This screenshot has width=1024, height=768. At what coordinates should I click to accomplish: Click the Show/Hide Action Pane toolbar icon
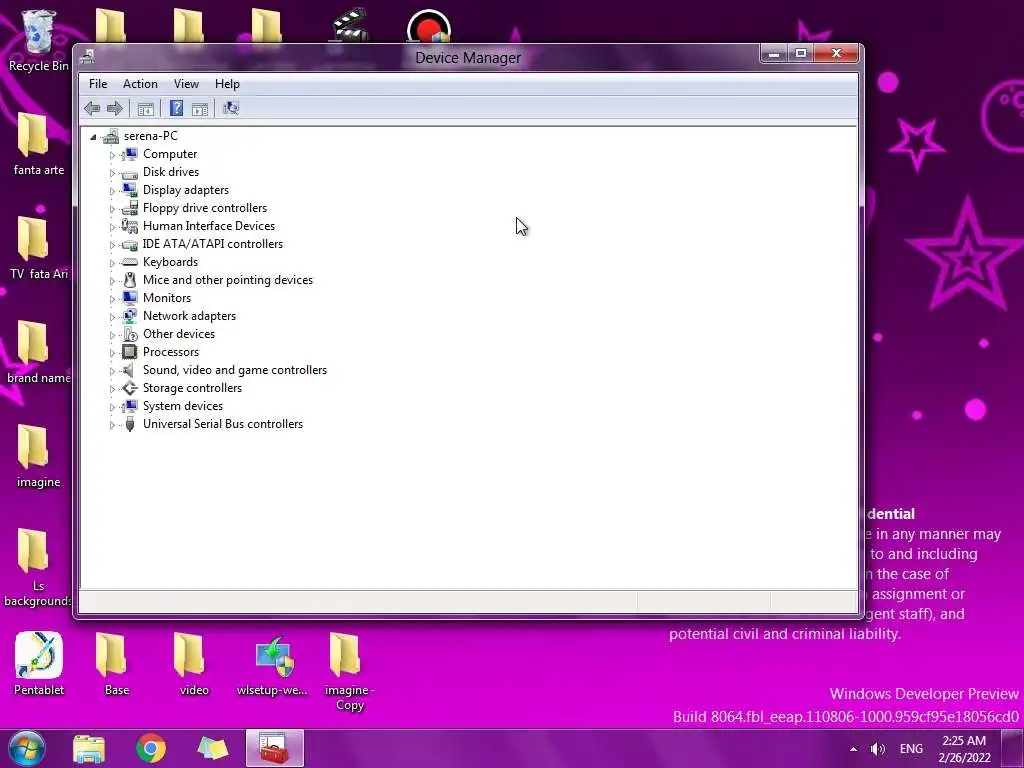(x=200, y=108)
